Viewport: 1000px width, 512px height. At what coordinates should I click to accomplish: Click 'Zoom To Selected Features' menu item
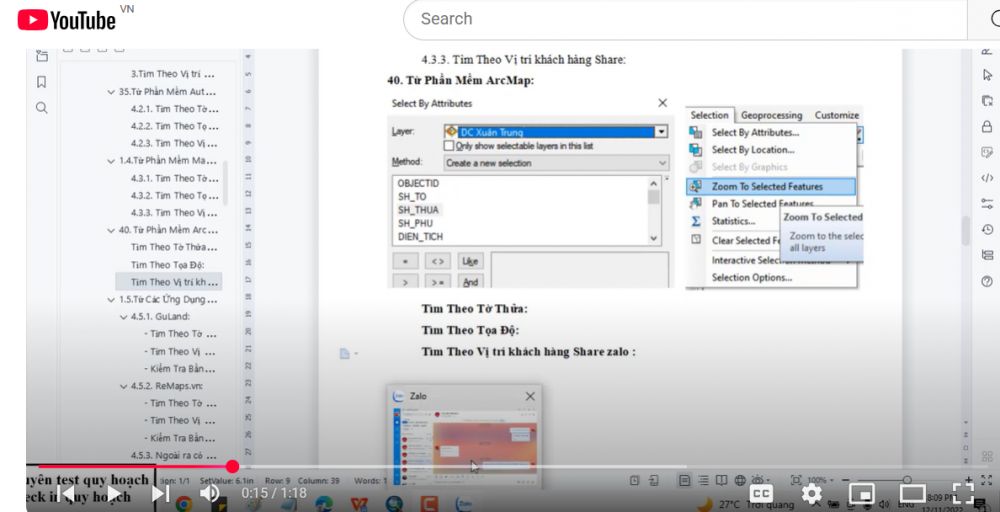pyautogui.click(x=767, y=186)
